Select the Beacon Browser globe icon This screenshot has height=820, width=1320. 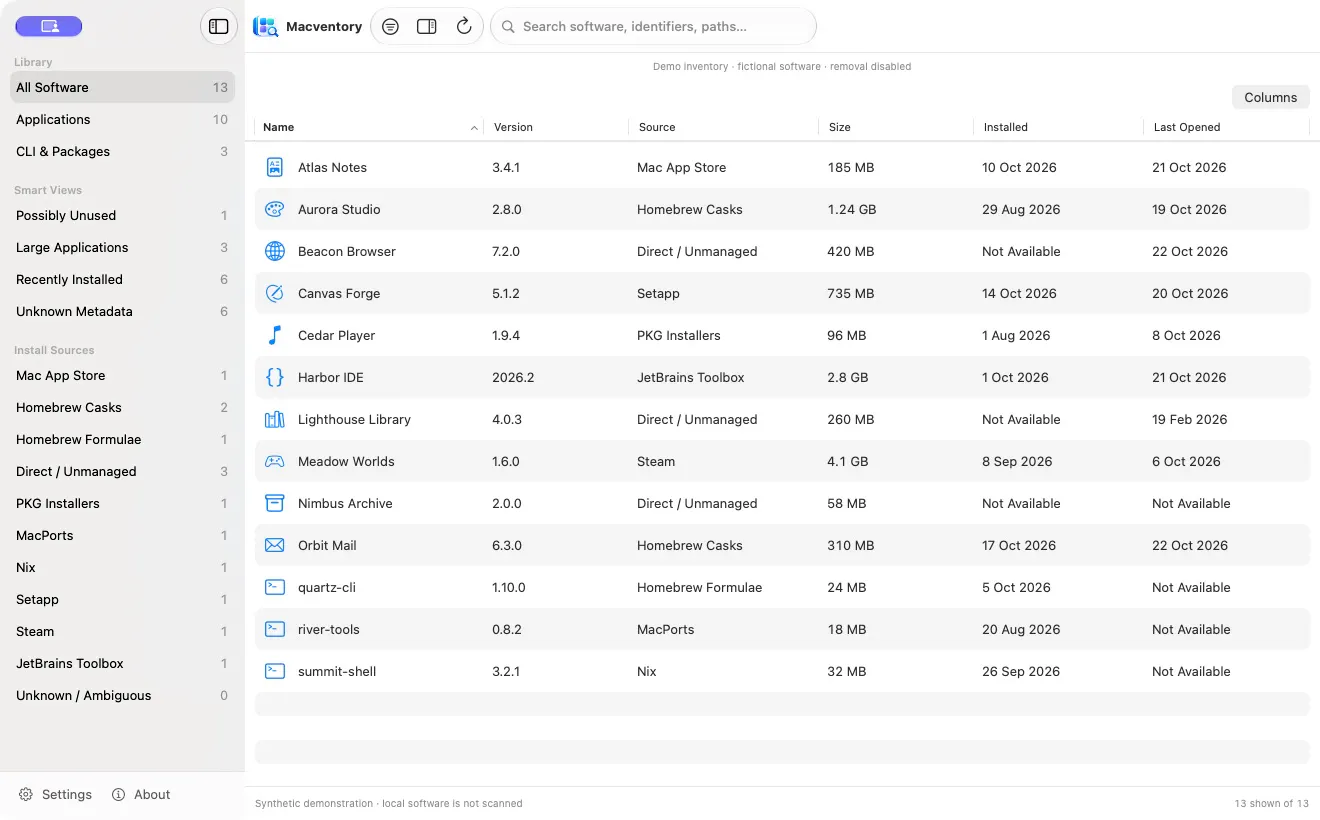coord(275,252)
